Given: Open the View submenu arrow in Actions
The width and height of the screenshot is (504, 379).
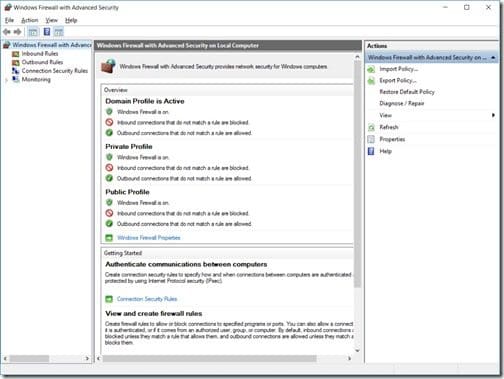Looking at the screenshot, I should pos(493,115).
